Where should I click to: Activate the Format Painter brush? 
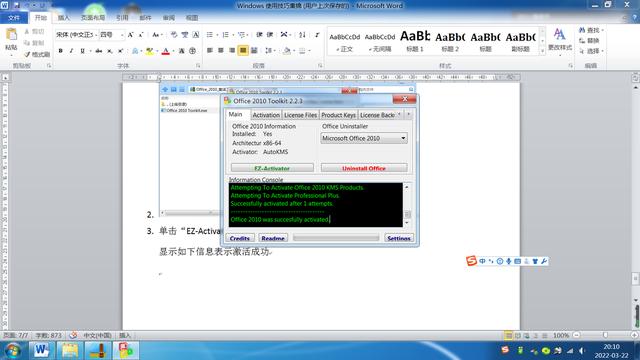coord(37,54)
